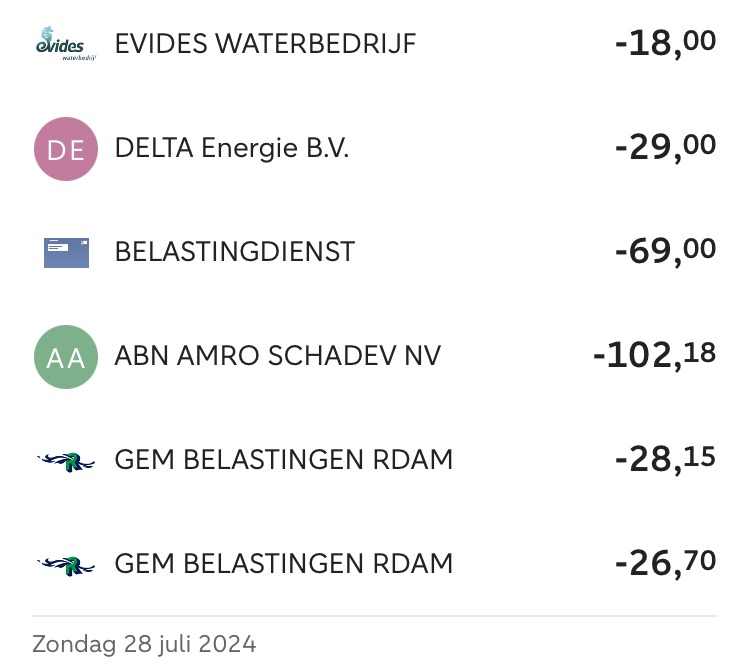The height and width of the screenshot is (672, 750).
Task: Click the -29,00 amount
Action: pos(665,148)
